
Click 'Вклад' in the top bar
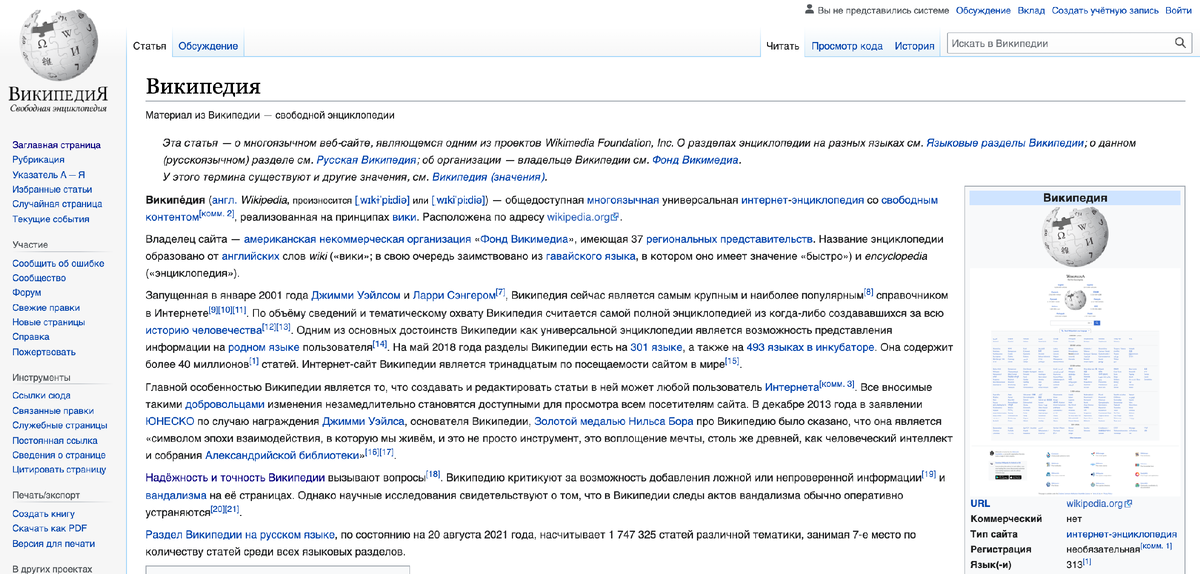coord(1031,10)
